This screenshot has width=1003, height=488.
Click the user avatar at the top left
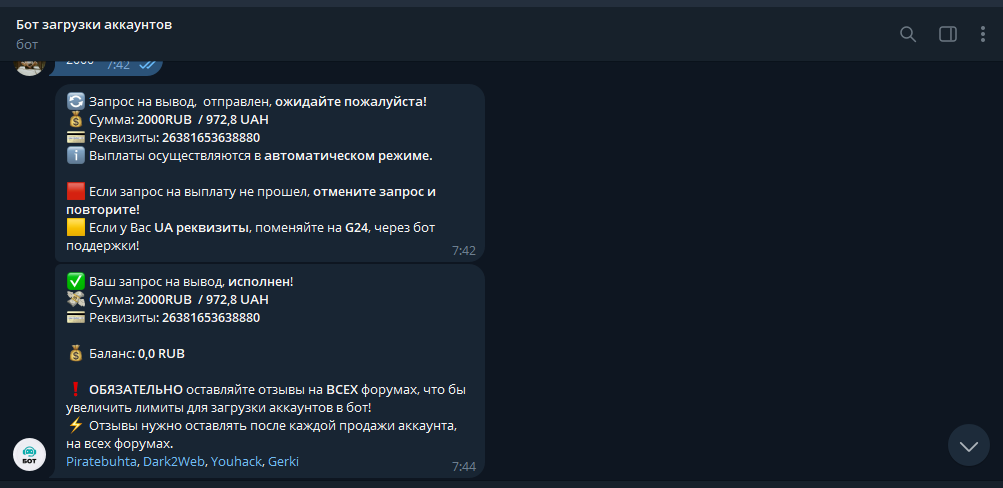click(x=30, y=64)
